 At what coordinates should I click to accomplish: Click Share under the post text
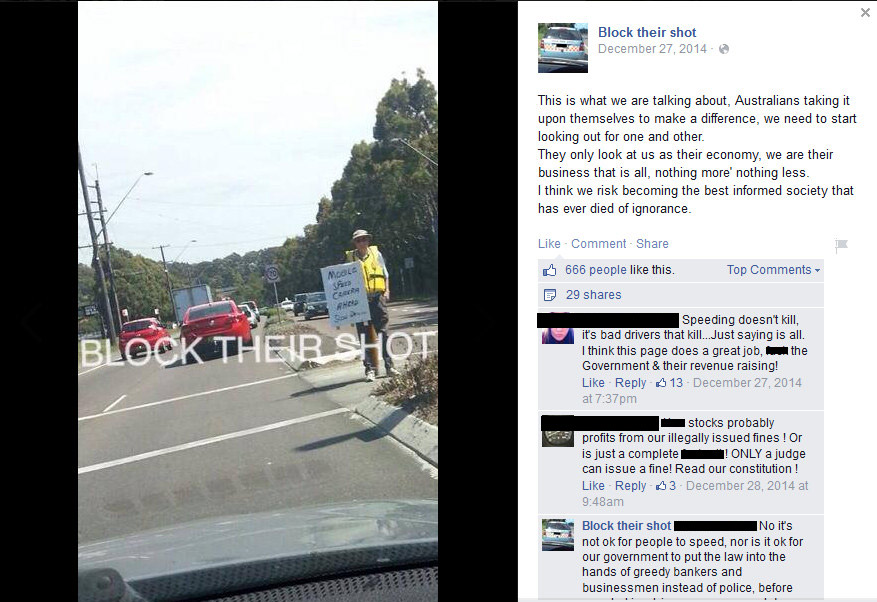pyautogui.click(x=652, y=244)
